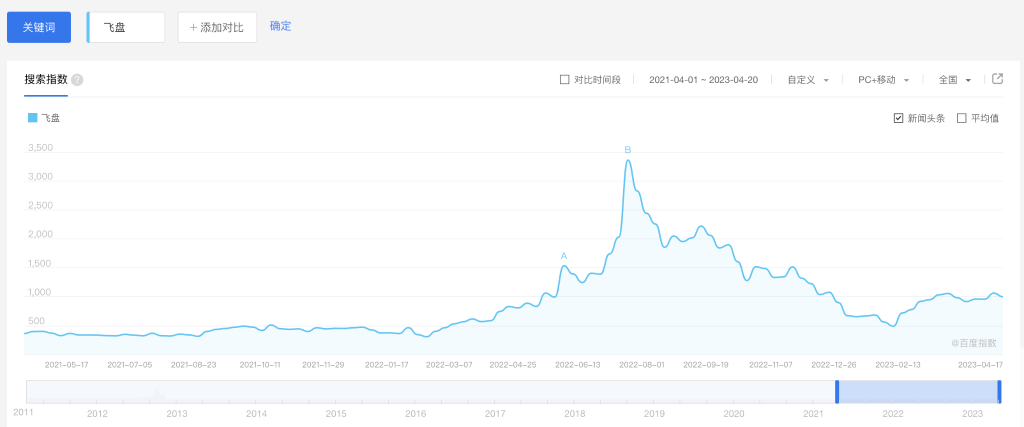Enable the 平均值 checkbox
This screenshot has width=1024, height=427.
click(962, 118)
